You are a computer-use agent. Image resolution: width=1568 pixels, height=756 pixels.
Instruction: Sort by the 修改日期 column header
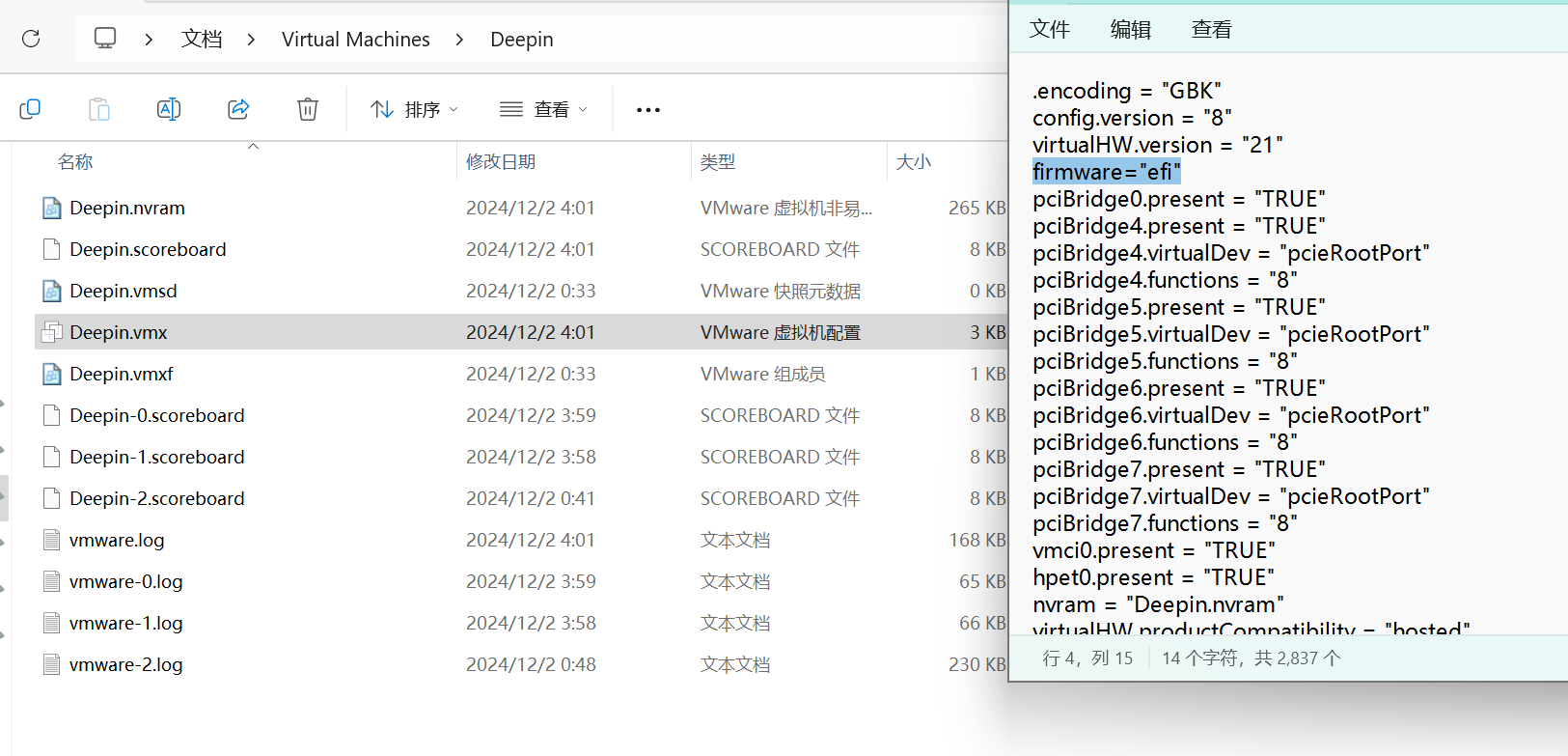[501, 161]
